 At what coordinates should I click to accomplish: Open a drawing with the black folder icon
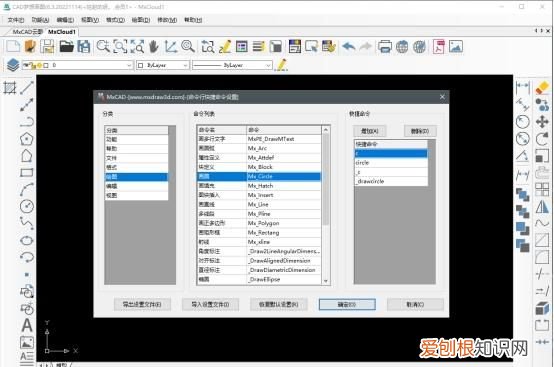tap(66, 46)
